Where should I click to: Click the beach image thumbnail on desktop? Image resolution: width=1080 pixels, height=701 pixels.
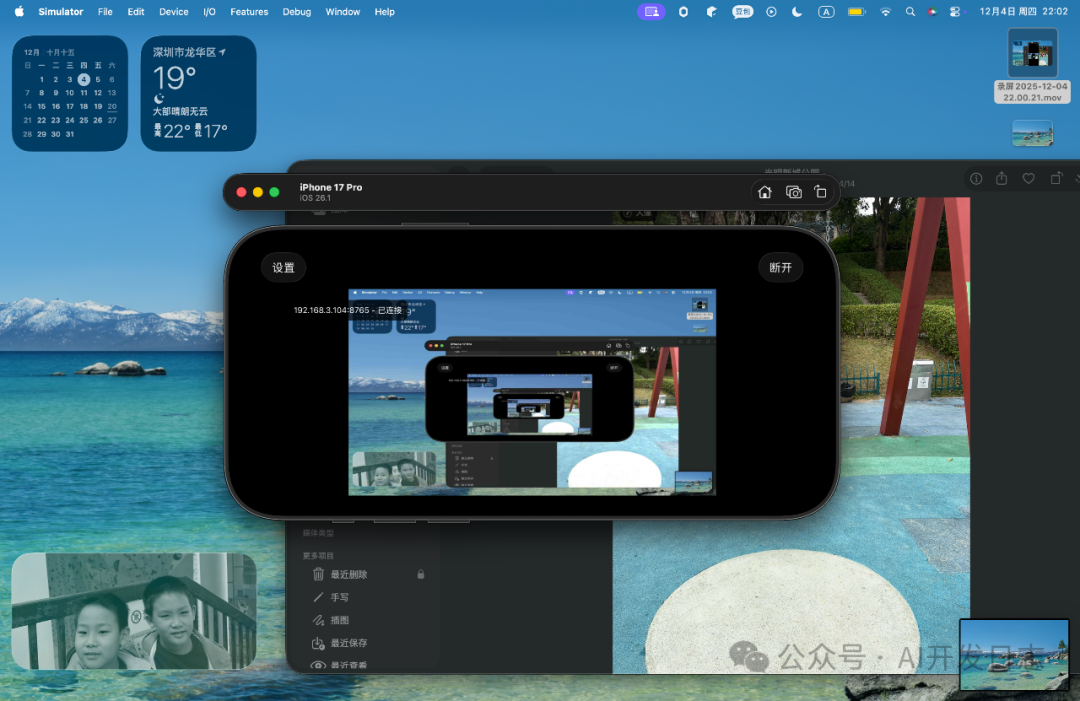1032,134
